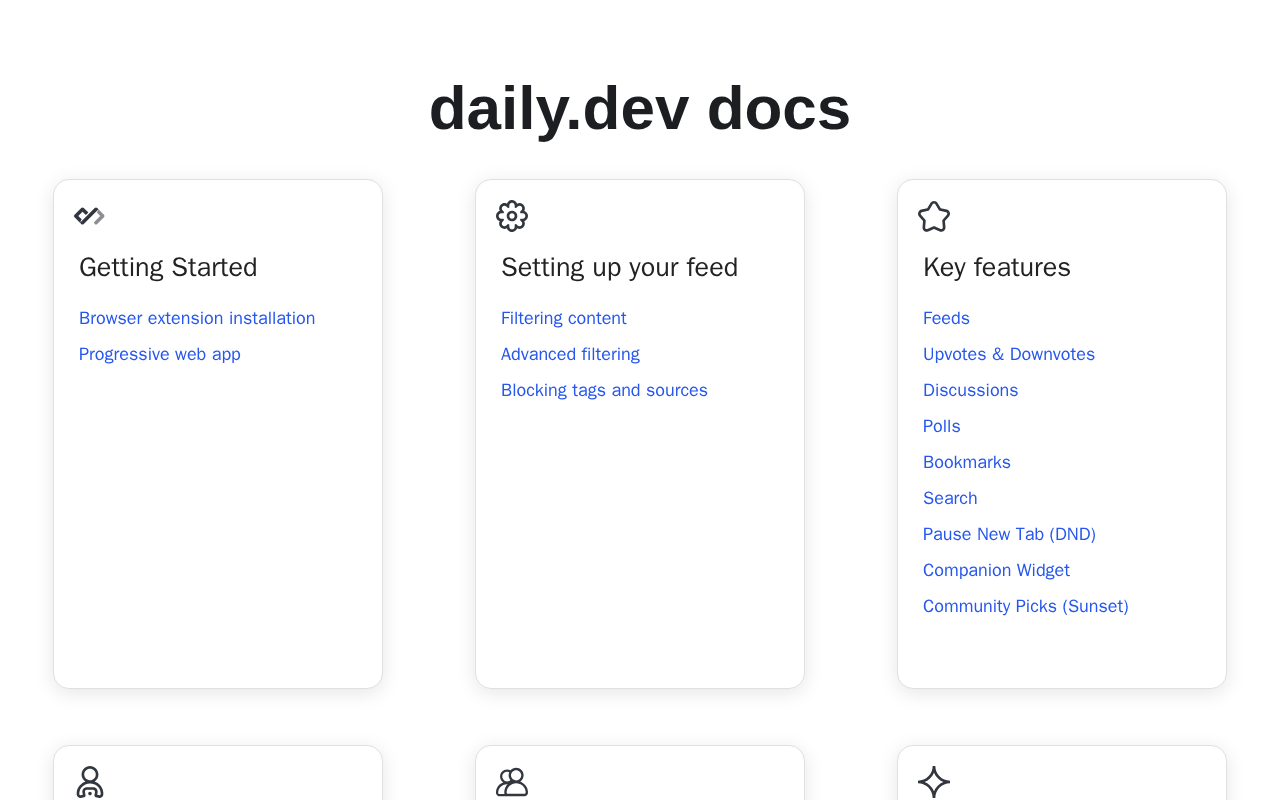Open Community Picks (Sunset) link
Image resolution: width=1280 pixels, height=800 pixels.
pyautogui.click(x=1026, y=606)
